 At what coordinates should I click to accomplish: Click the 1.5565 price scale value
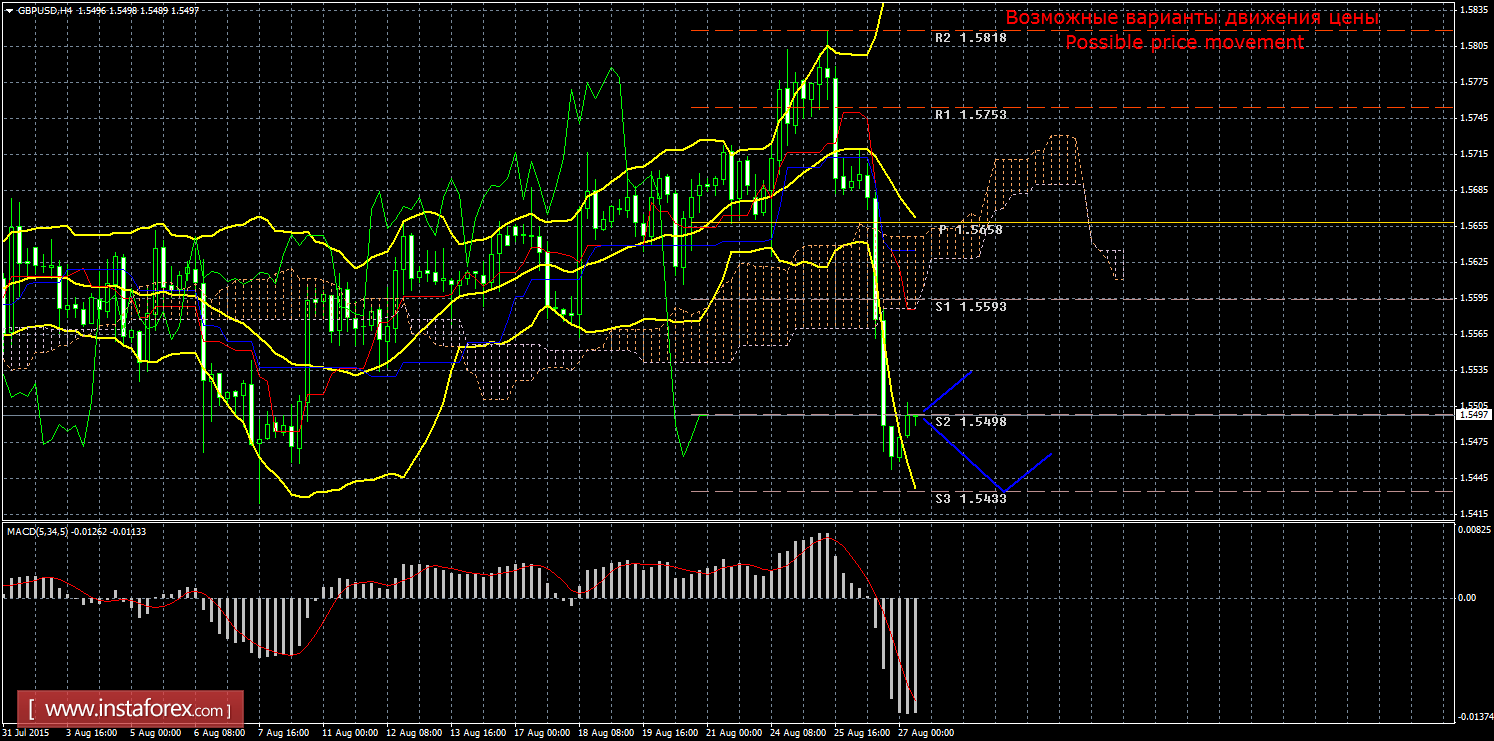click(1473, 333)
